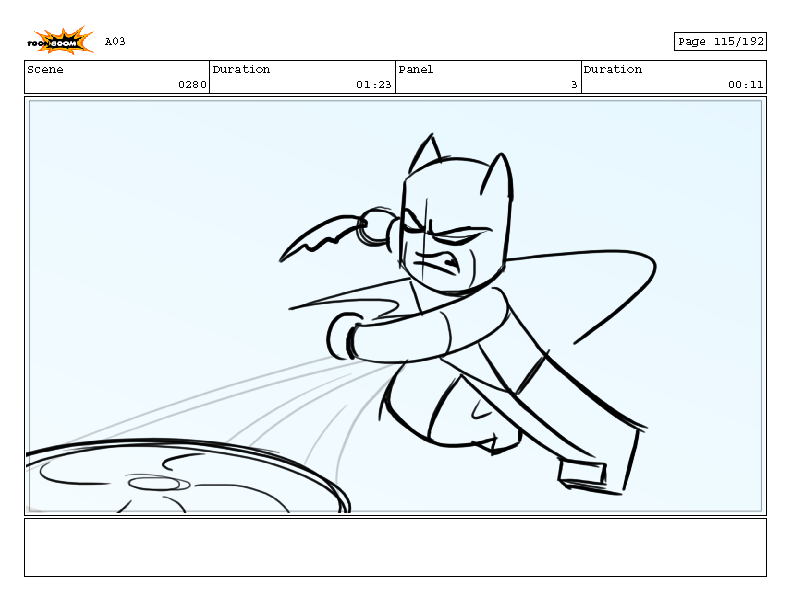791x613 pixels.
Task: Click the scene duration value 01:23
Action: (373, 85)
